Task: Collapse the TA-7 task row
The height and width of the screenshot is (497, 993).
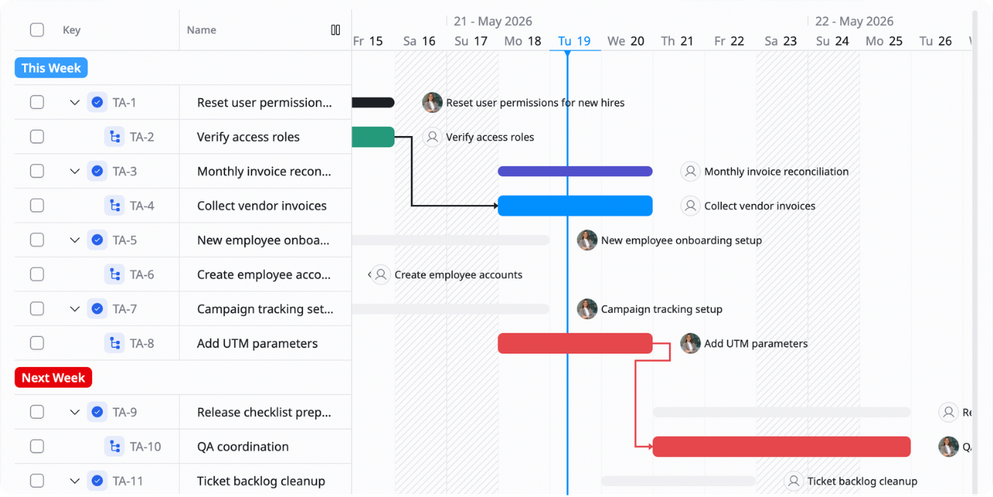Action: (75, 309)
